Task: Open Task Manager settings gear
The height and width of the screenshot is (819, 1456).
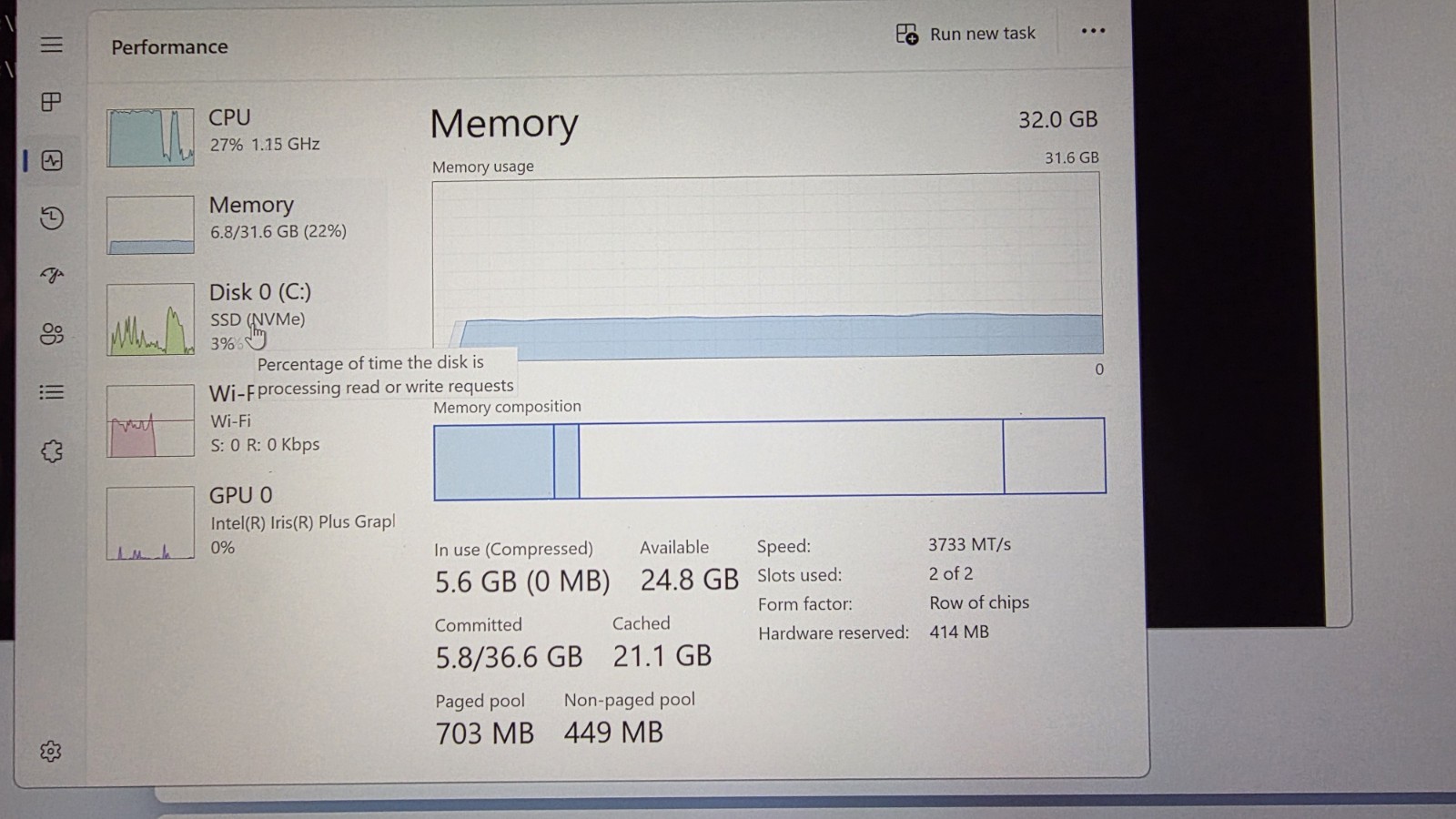Action: (51, 751)
